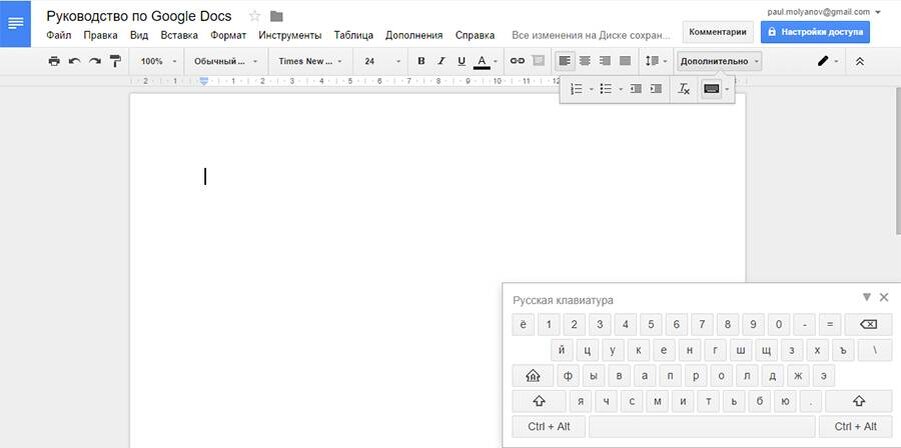Click the left Ctrl + Alt key
901x448 pixels.
[x=548, y=426]
